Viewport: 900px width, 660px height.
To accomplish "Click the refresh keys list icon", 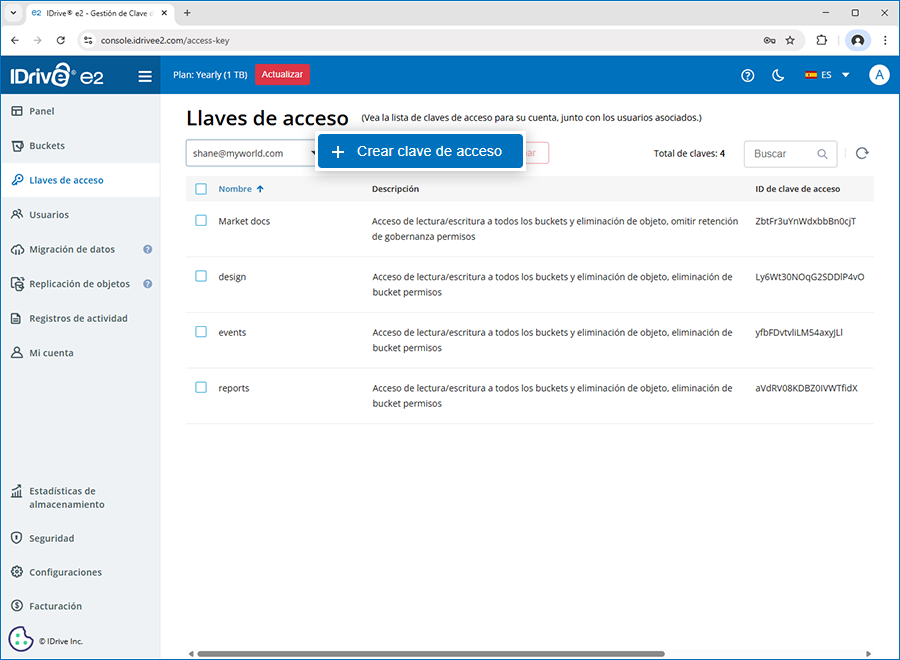I will click(x=862, y=153).
